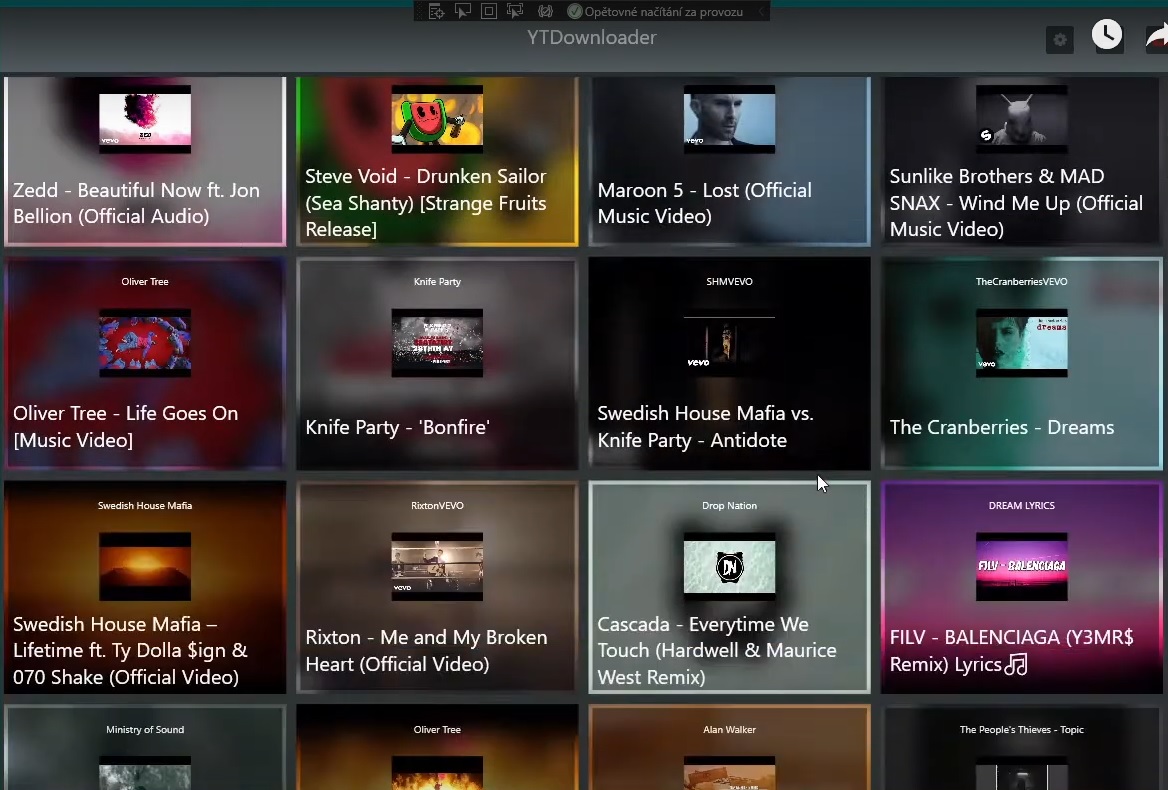Open the settings gear icon
The image size is (1168, 790).
1060,41
